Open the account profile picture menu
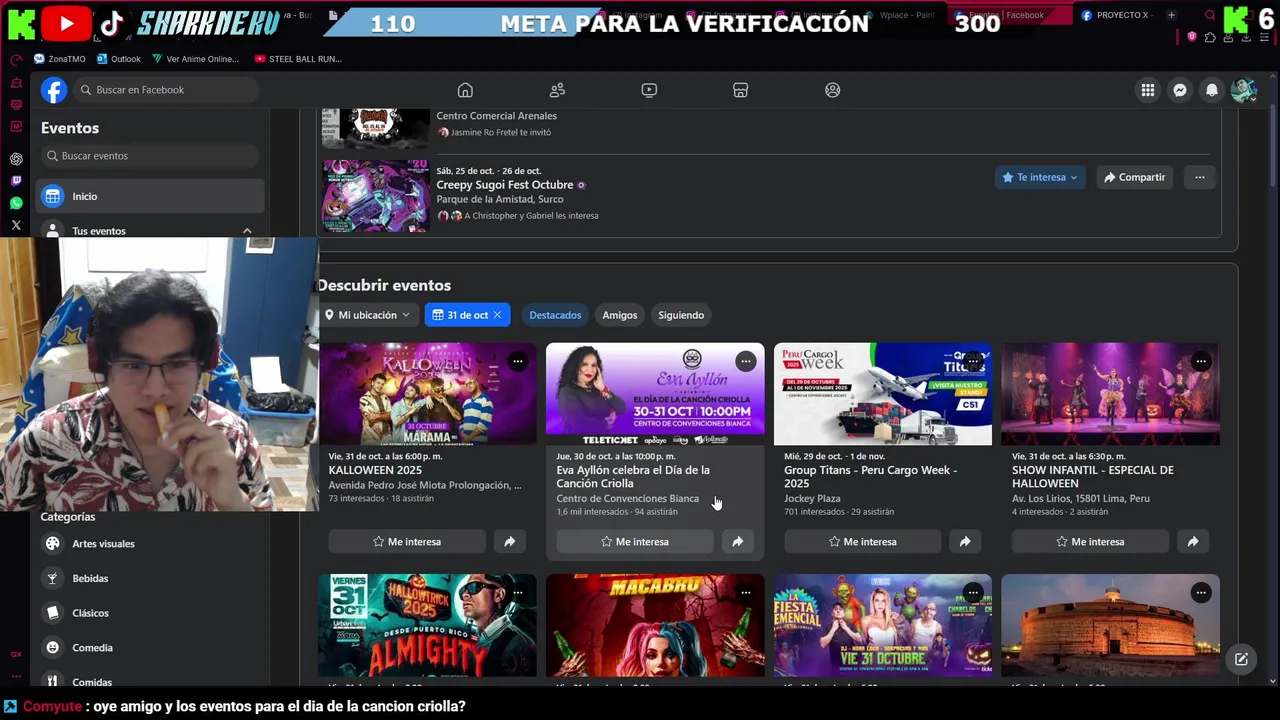Screen dimensions: 1280x720 1244,90
